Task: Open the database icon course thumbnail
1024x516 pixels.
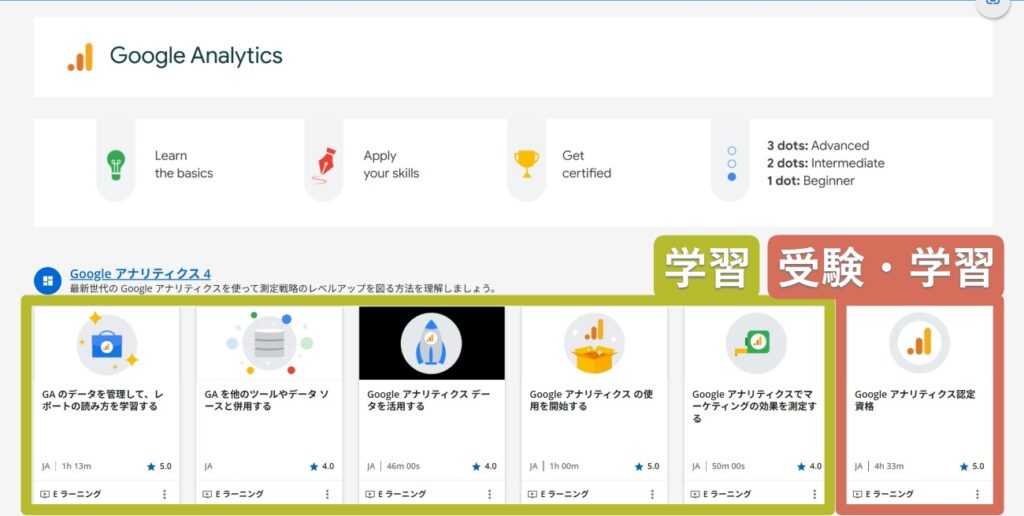Action: (x=269, y=344)
